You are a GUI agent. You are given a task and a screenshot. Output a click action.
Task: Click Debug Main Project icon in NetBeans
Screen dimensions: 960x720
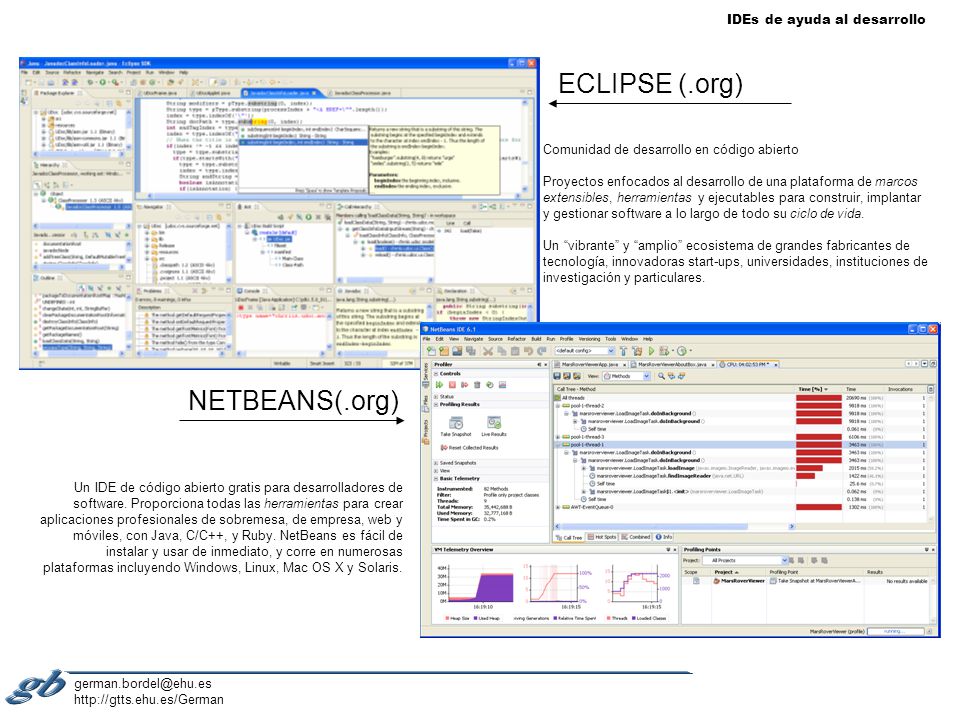664,351
